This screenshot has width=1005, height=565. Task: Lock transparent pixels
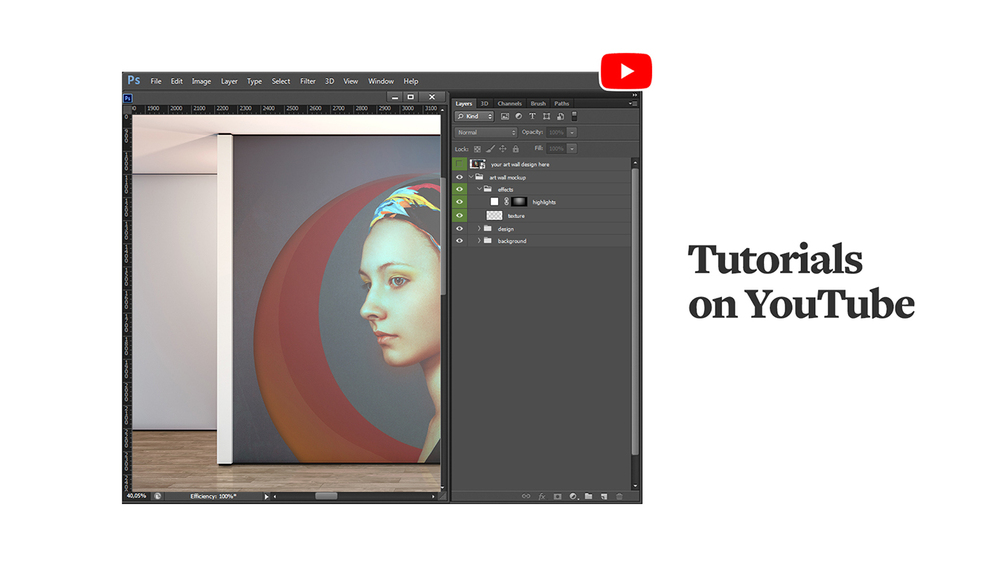click(x=478, y=149)
